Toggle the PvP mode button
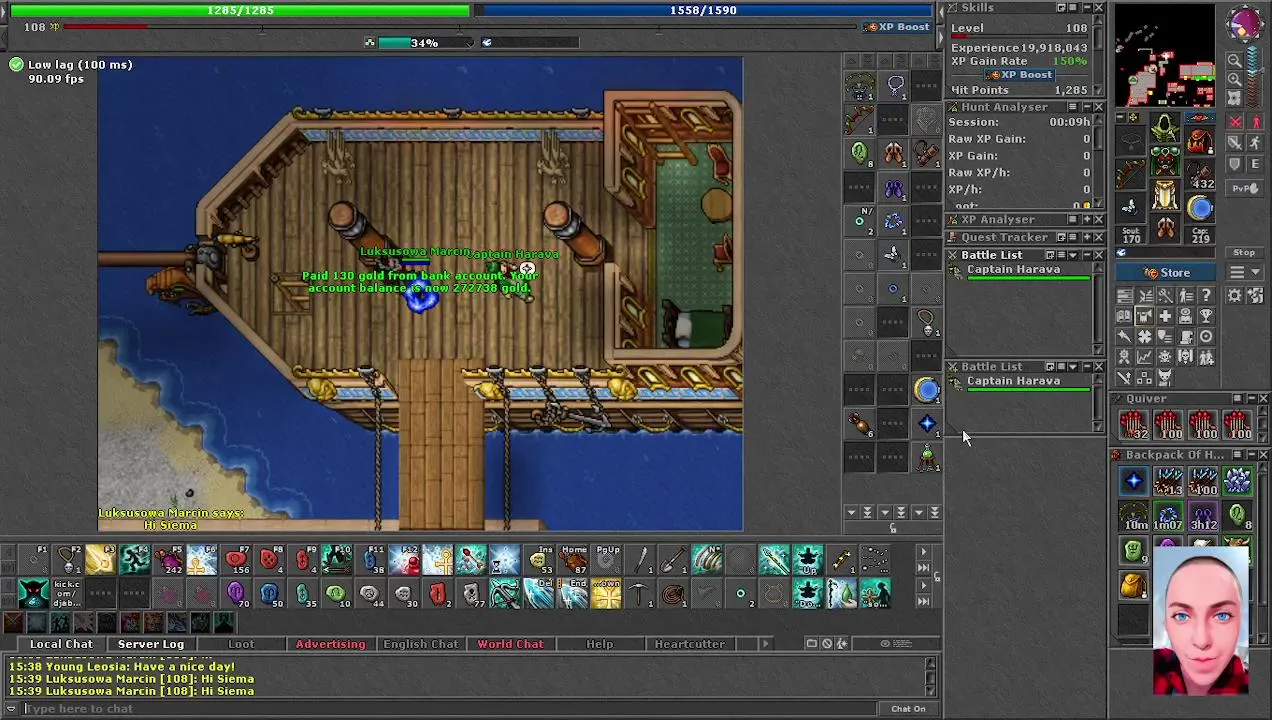The width and height of the screenshot is (1272, 720). coord(1245,188)
